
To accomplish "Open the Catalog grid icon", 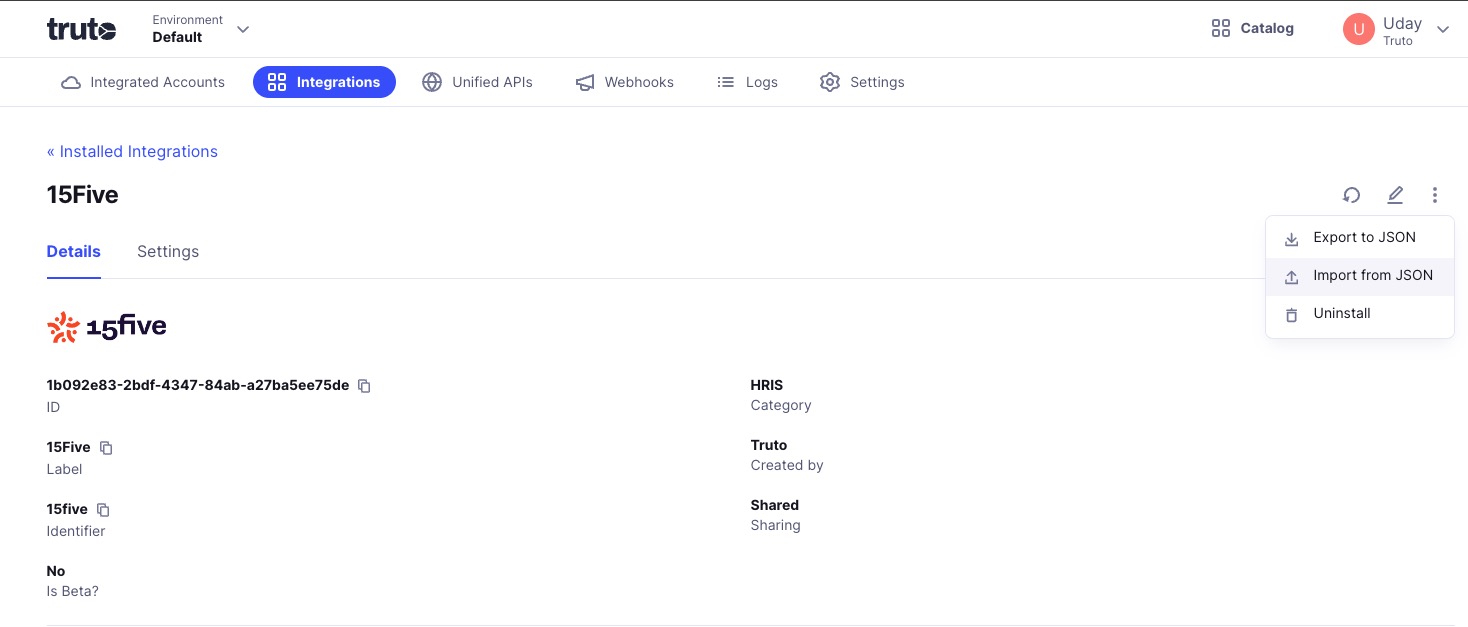I will pos(1220,28).
